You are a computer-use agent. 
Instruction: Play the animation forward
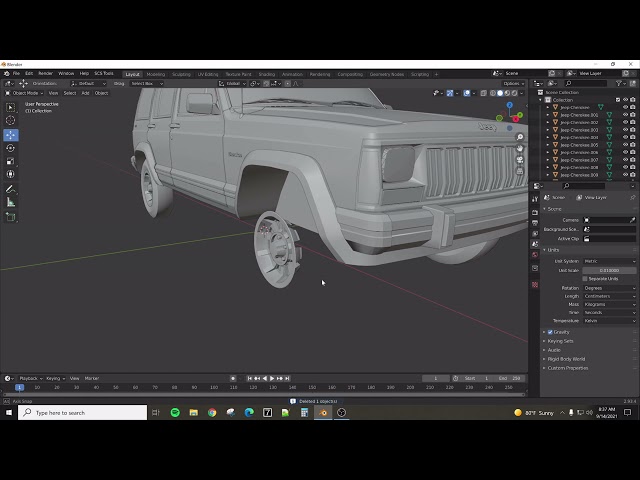click(272, 378)
